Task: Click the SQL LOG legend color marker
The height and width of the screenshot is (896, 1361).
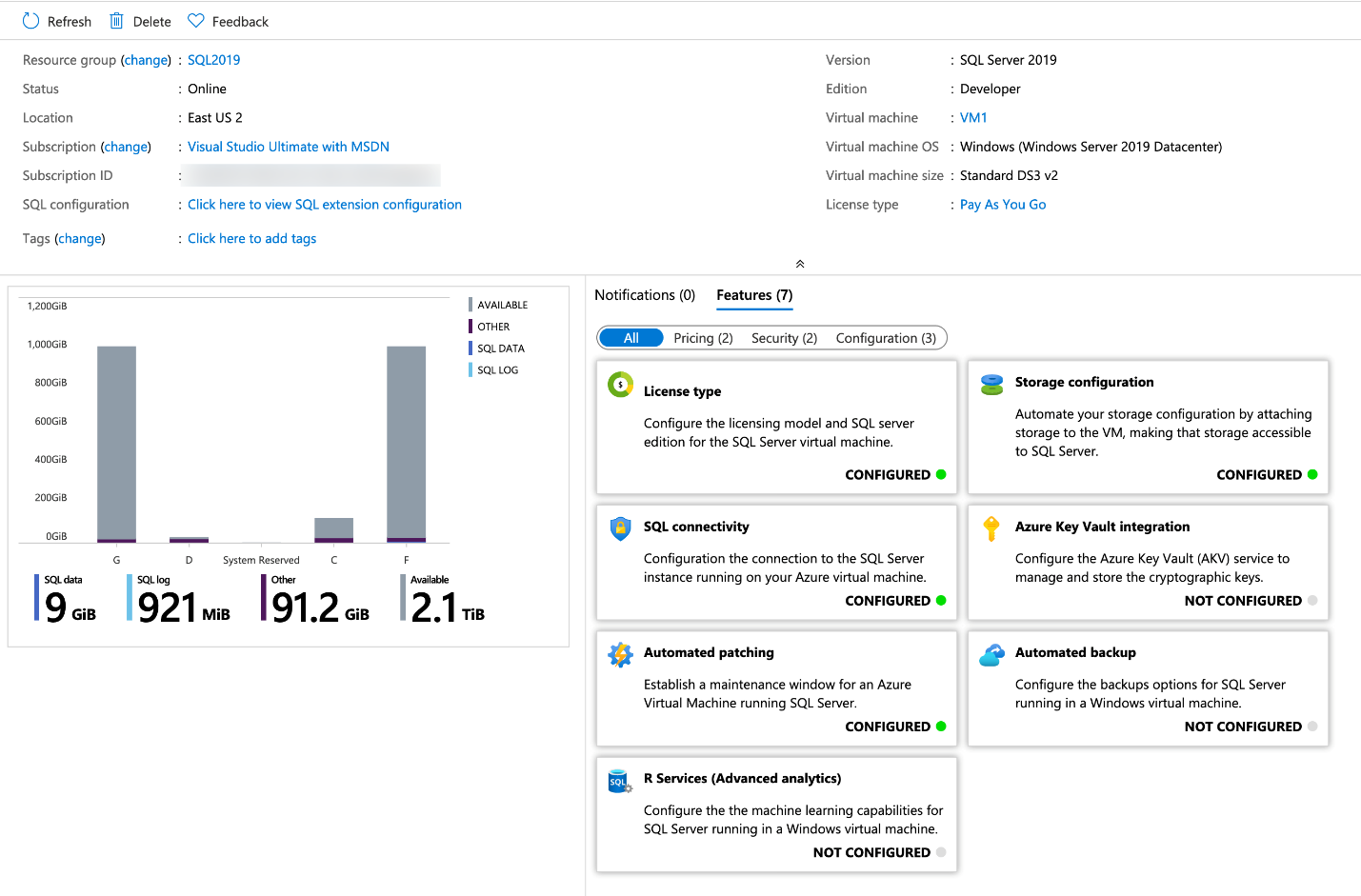Action: pos(470,370)
